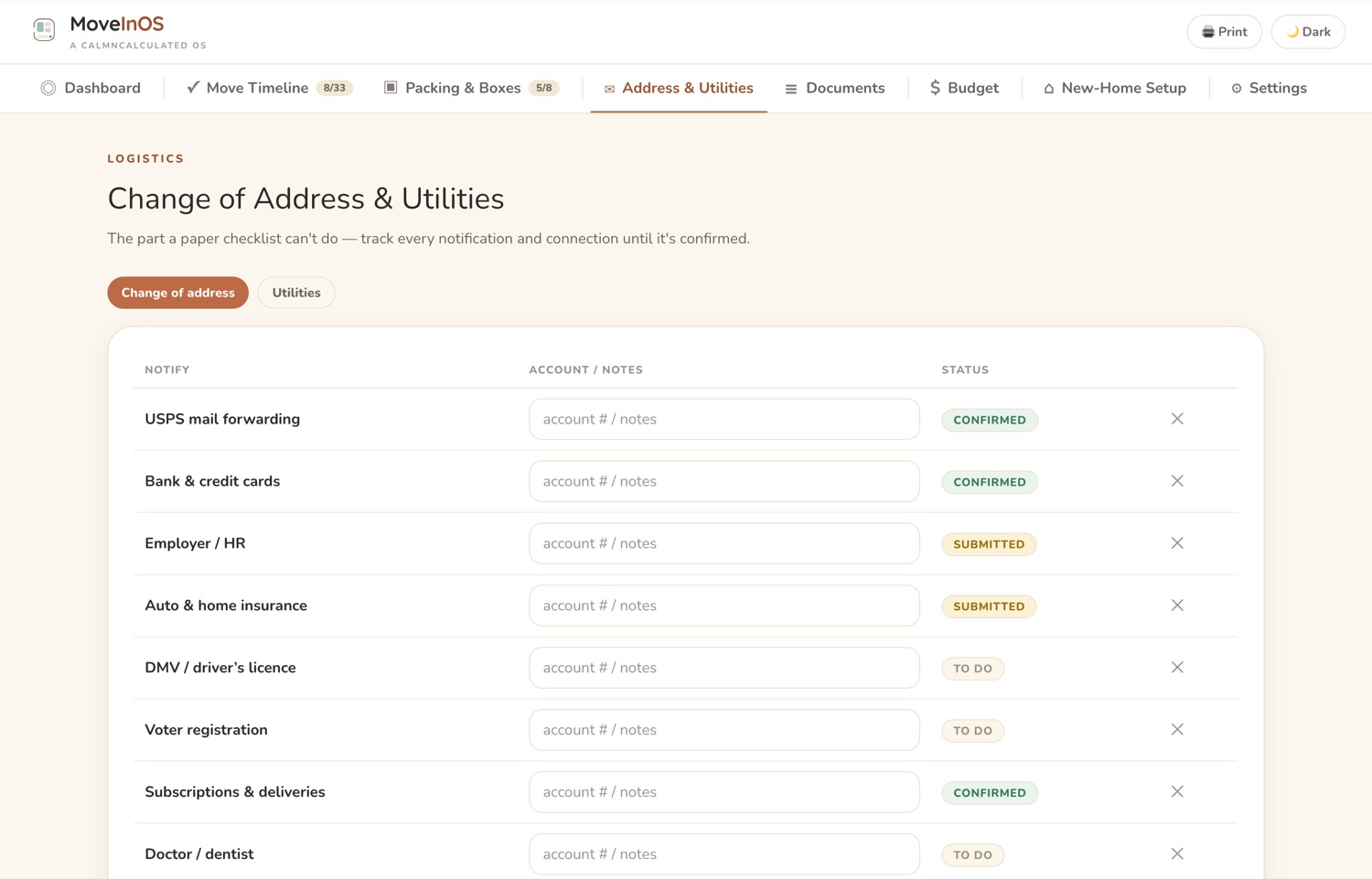
Task: Click the Print button
Action: pos(1224,32)
